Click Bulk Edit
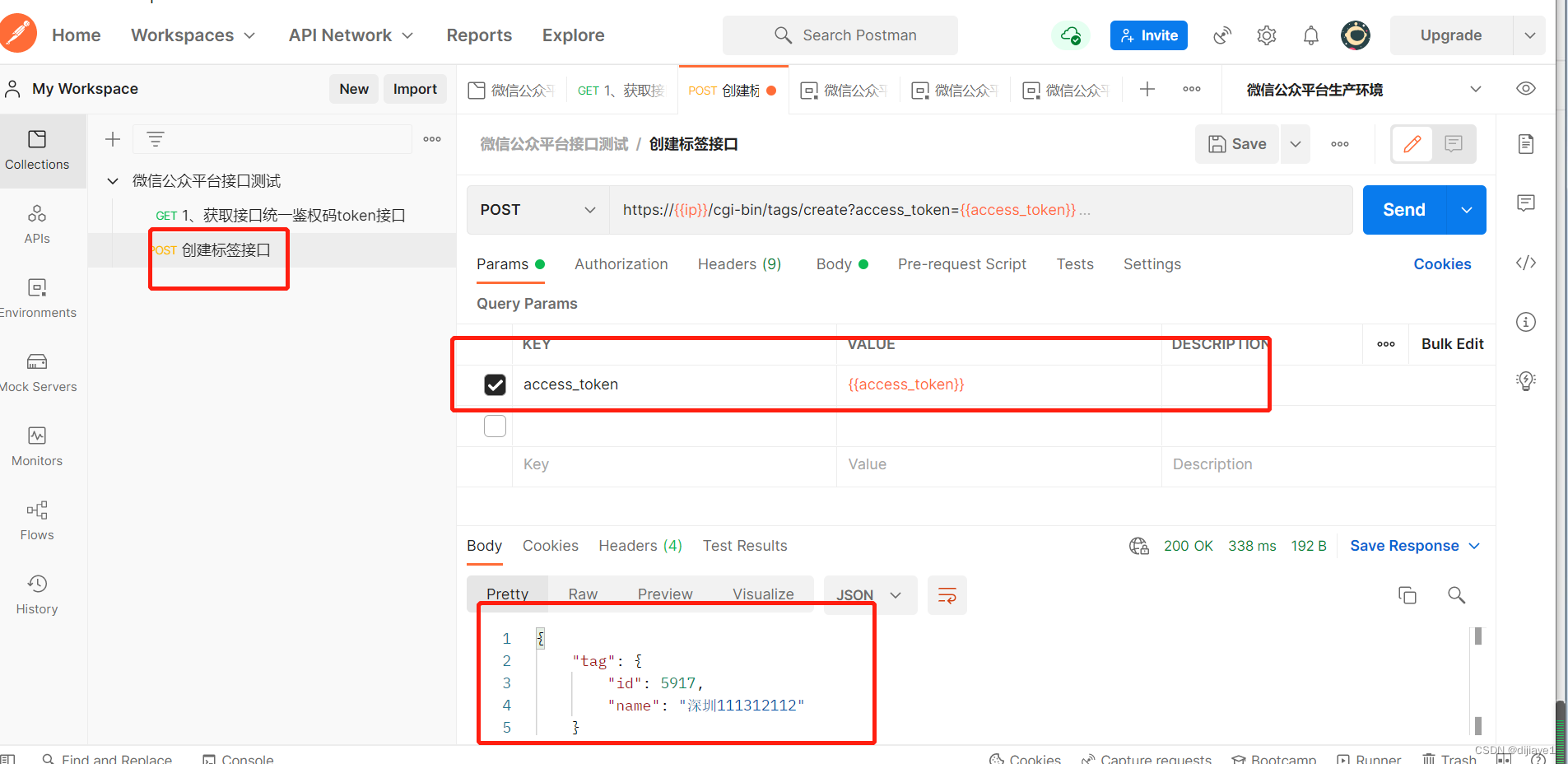Viewport: 1568px width, 764px height. 1452,344
